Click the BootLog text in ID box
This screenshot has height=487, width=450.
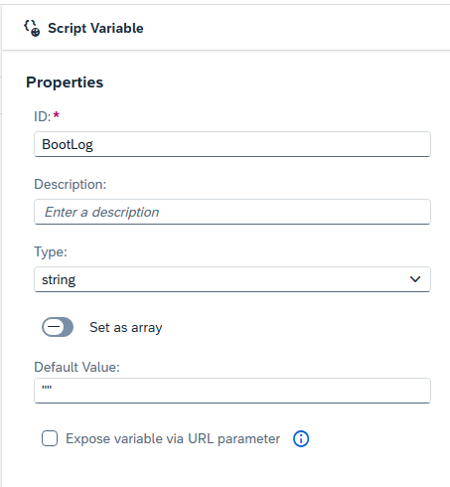coord(67,145)
